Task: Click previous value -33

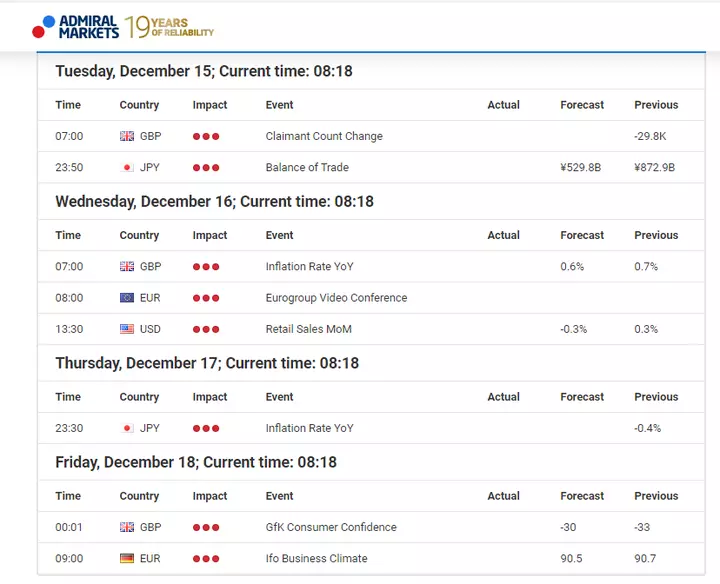Action: click(x=642, y=528)
